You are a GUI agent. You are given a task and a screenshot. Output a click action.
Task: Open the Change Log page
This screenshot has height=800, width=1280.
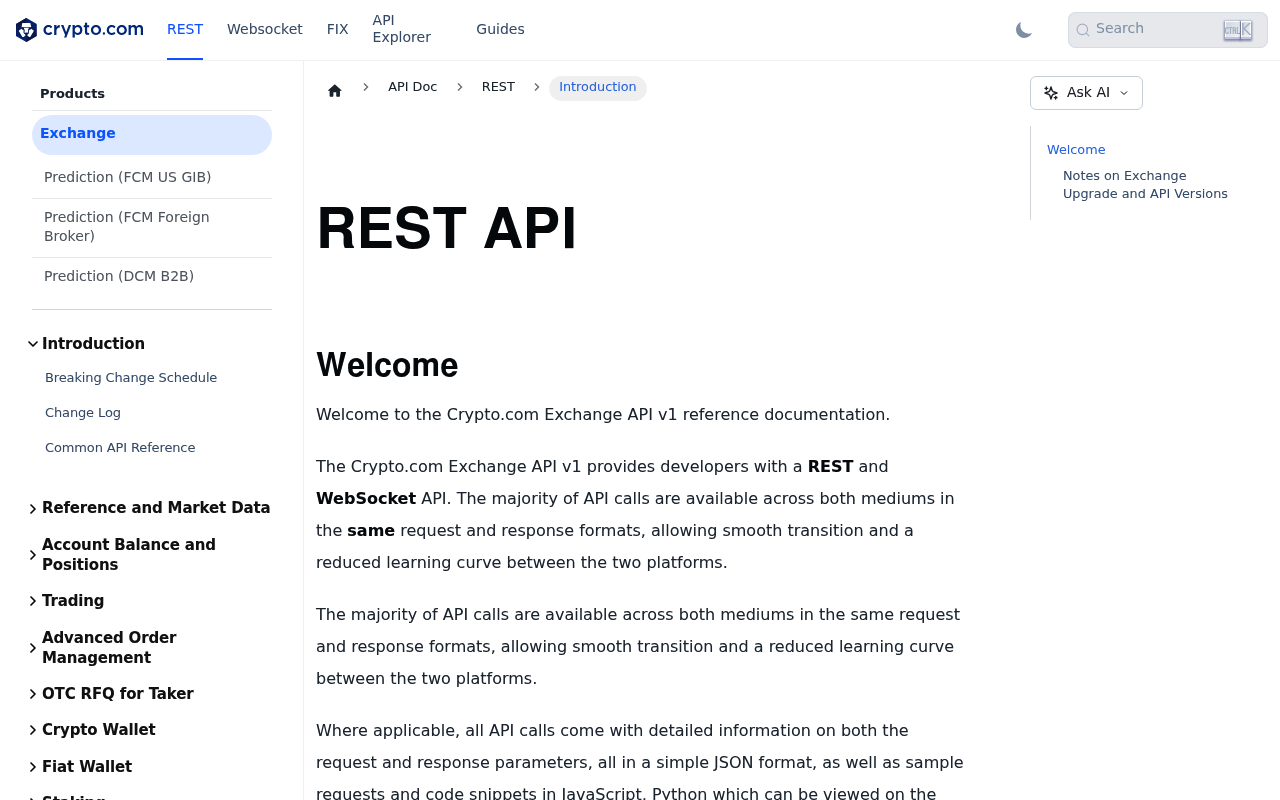pyautogui.click(x=83, y=413)
